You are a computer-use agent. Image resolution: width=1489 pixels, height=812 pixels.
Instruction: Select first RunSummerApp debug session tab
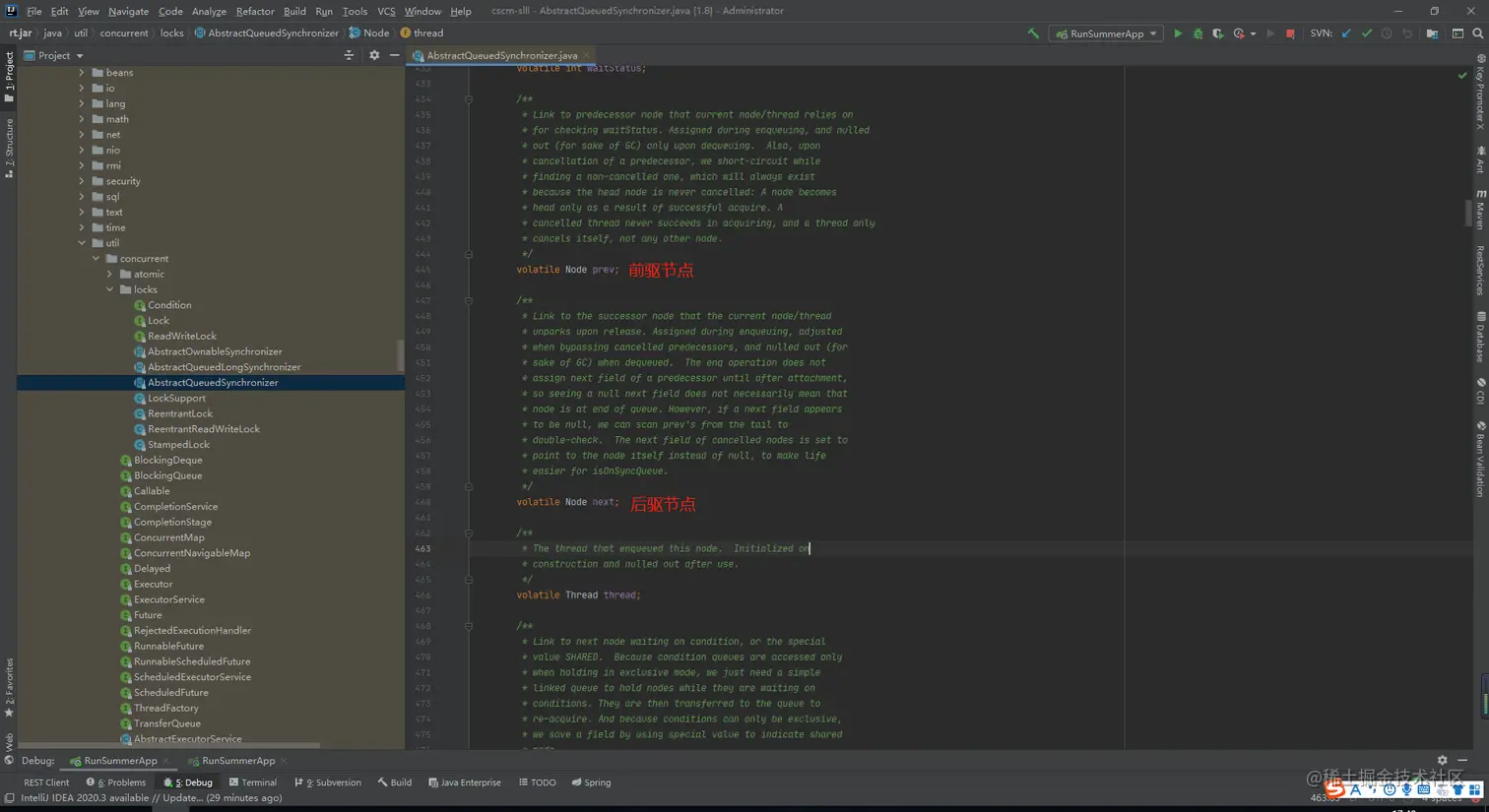pyautogui.click(x=120, y=761)
